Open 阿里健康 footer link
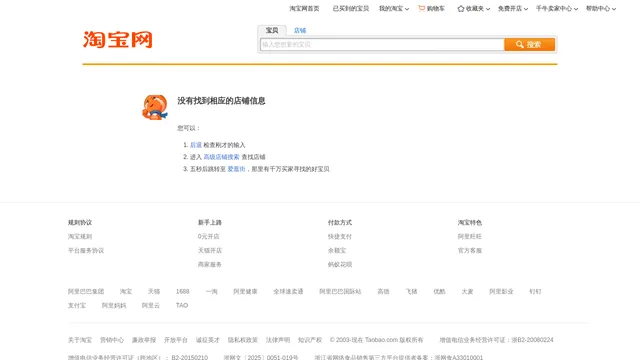 coord(245,291)
